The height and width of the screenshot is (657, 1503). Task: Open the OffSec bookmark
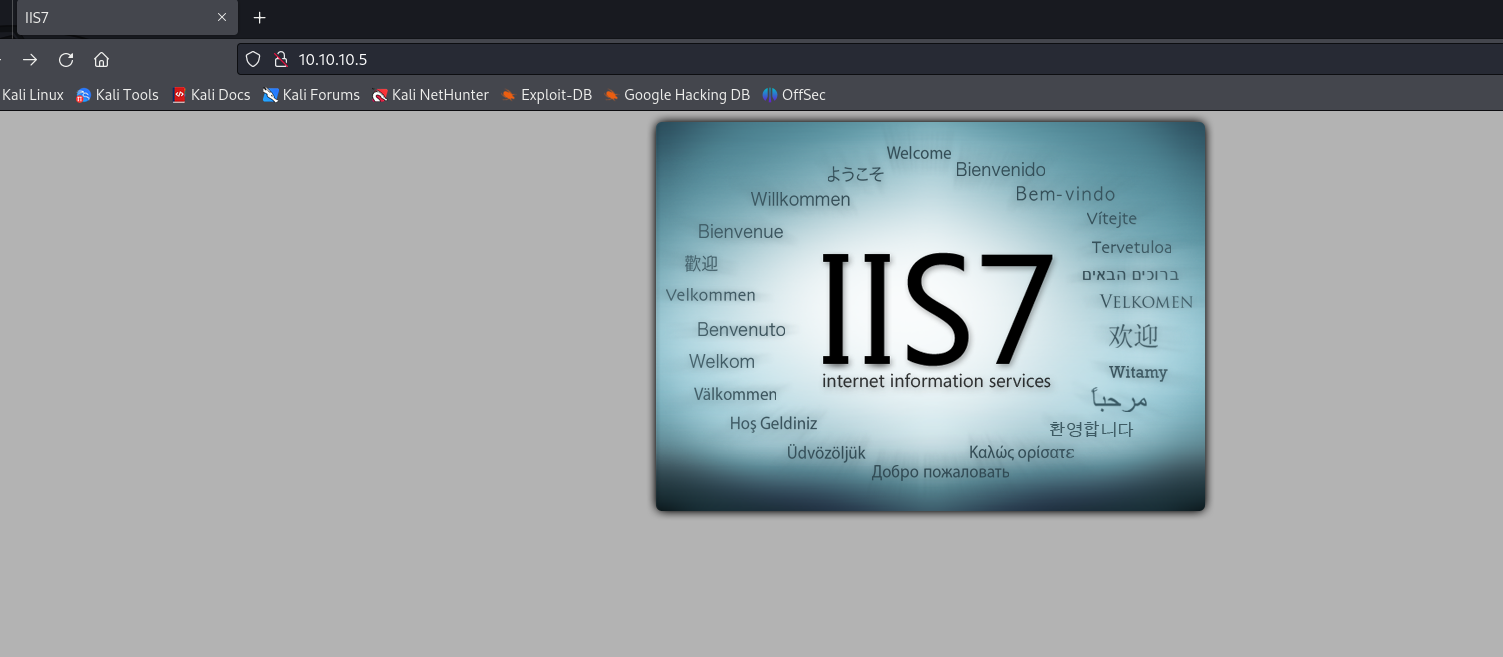coord(794,95)
